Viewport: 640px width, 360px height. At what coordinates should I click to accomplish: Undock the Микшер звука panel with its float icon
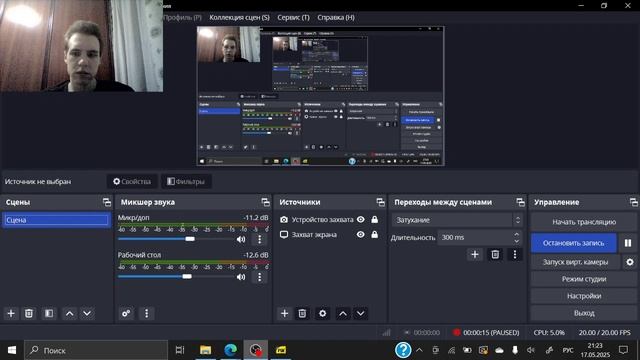(x=265, y=202)
